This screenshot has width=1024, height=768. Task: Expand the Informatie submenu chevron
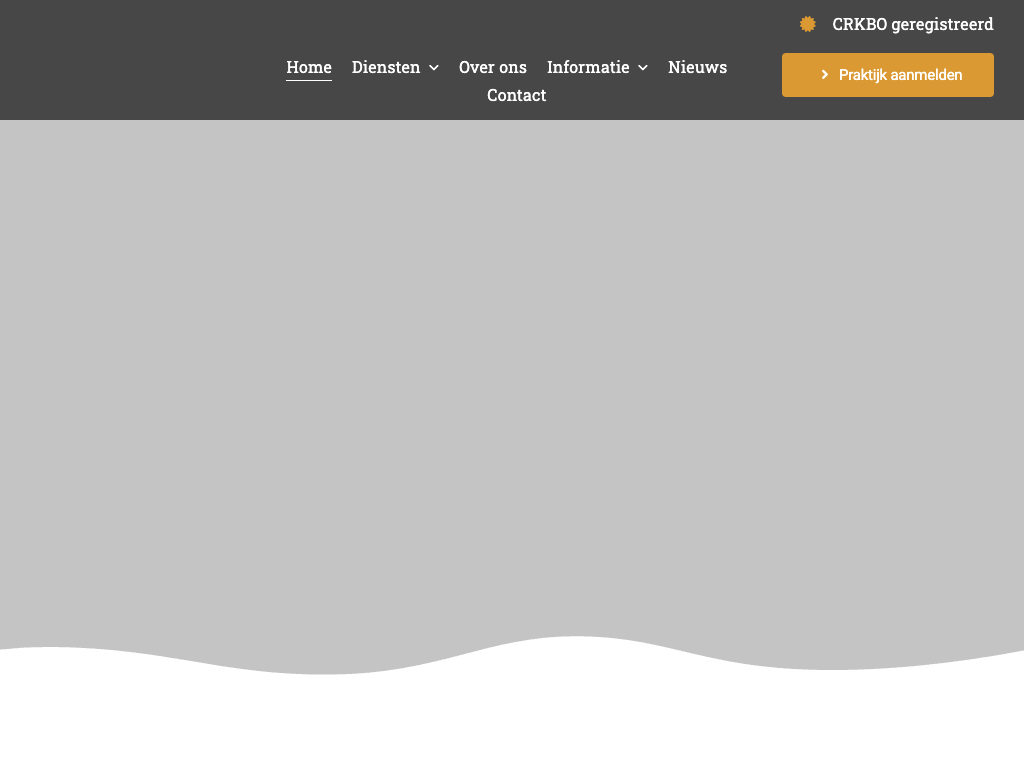[x=643, y=68]
